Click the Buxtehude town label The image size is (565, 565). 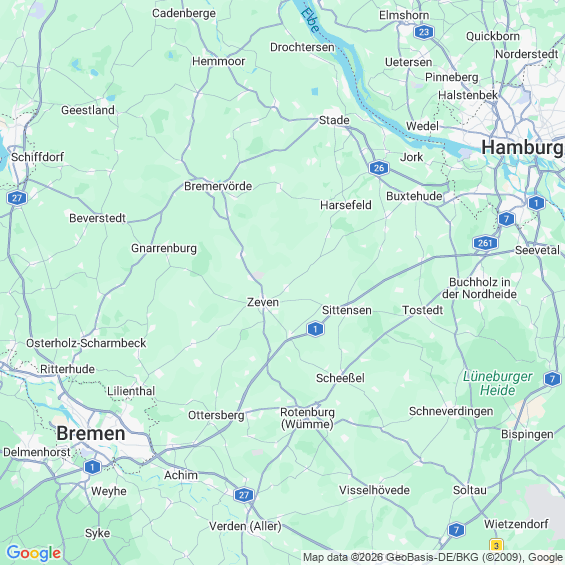point(414,196)
